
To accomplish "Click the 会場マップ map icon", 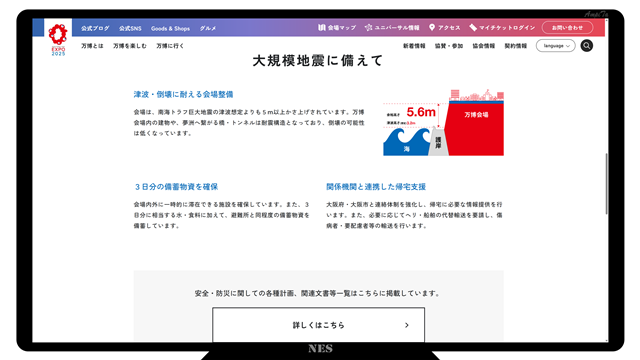I will [322, 27].
